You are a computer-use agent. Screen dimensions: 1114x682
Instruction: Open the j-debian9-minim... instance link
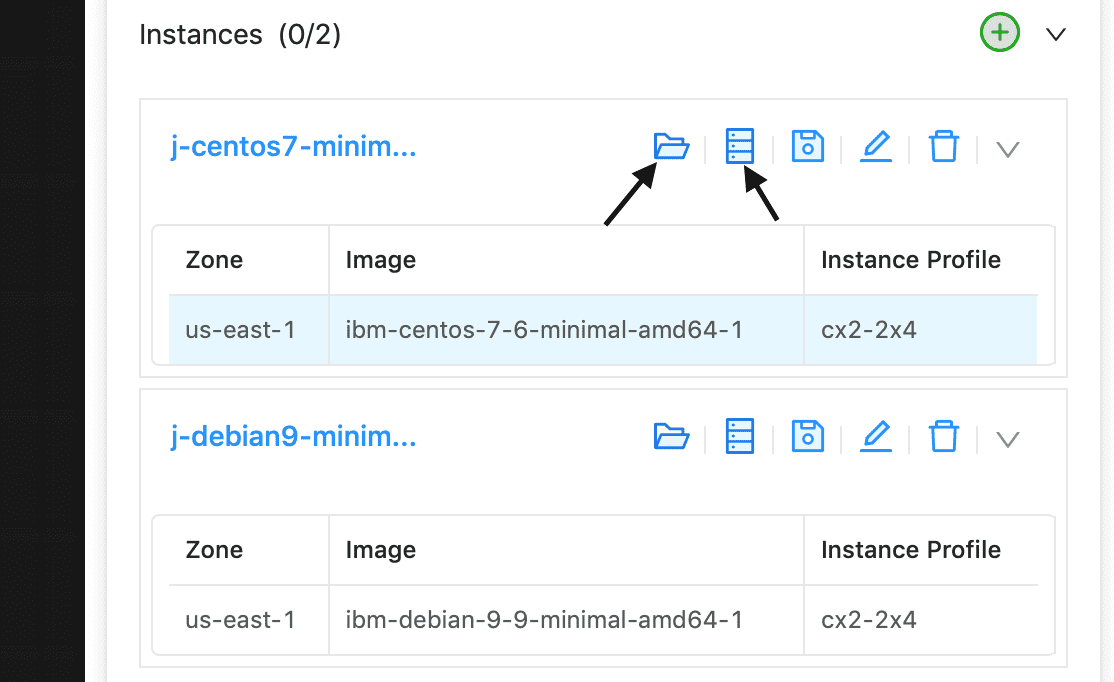point(293,436)
